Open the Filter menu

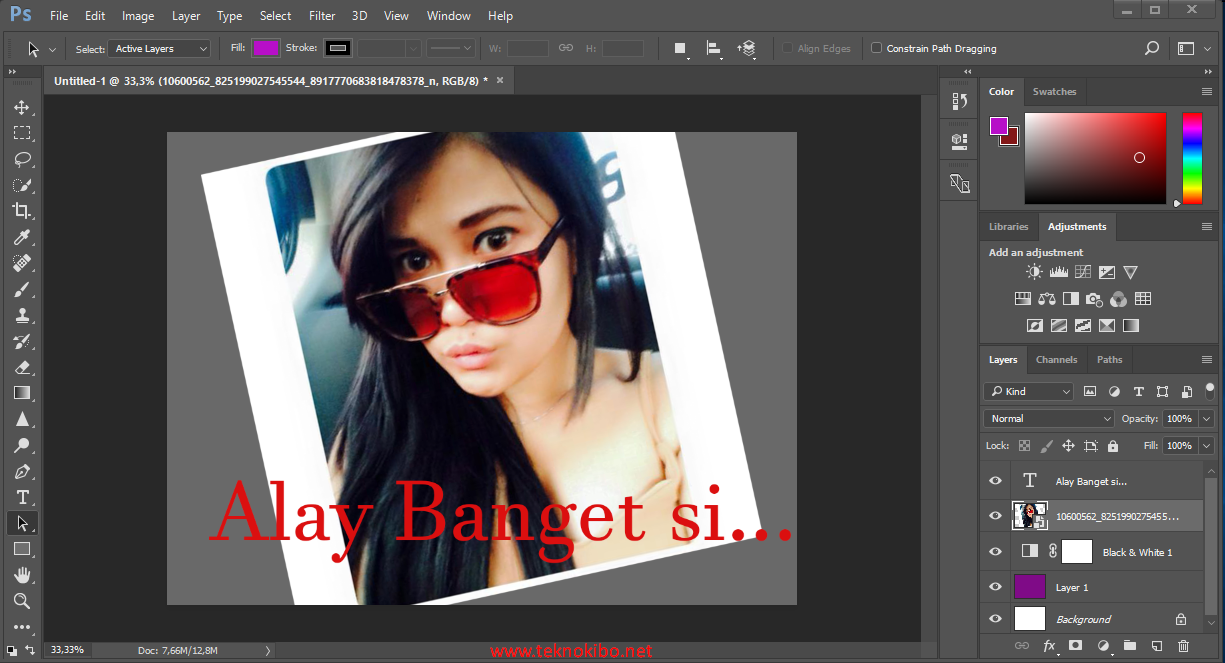click(x=322, y=16)
